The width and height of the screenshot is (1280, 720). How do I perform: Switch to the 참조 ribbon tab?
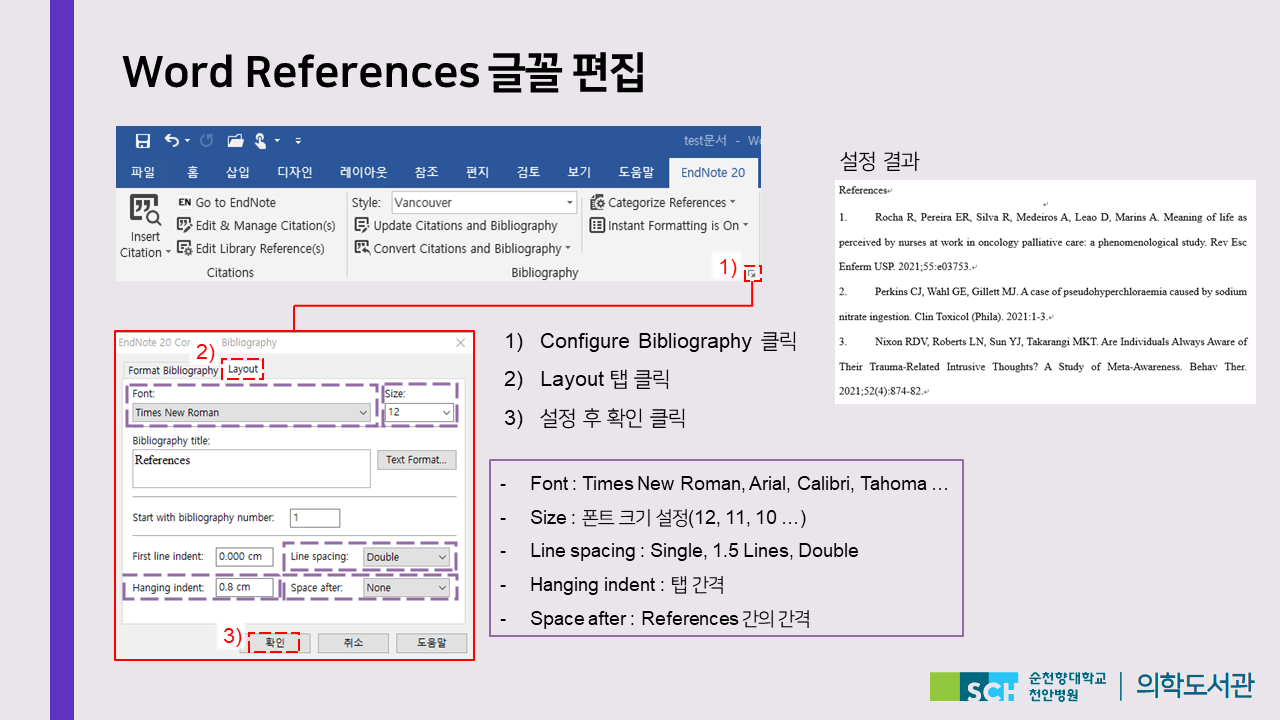point(426,172)
